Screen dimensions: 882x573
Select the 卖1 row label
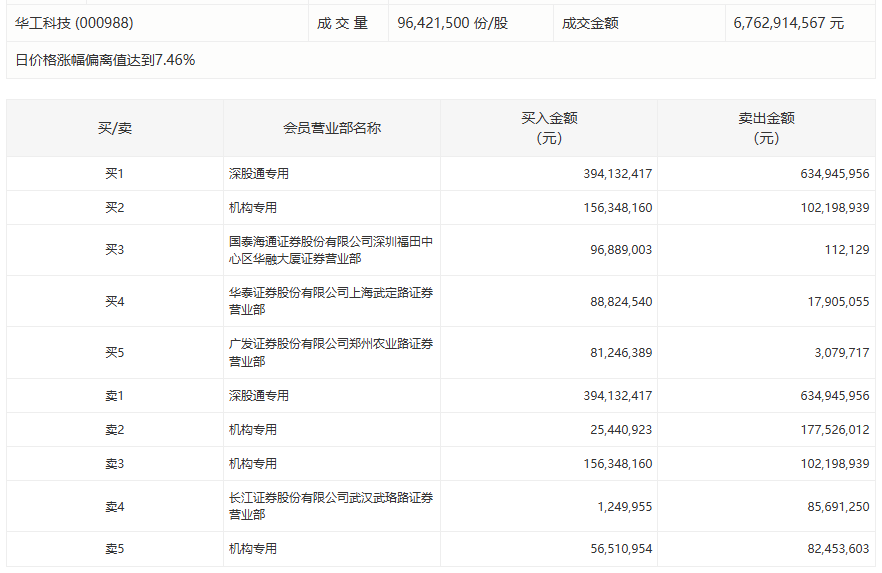coord(114,396)
